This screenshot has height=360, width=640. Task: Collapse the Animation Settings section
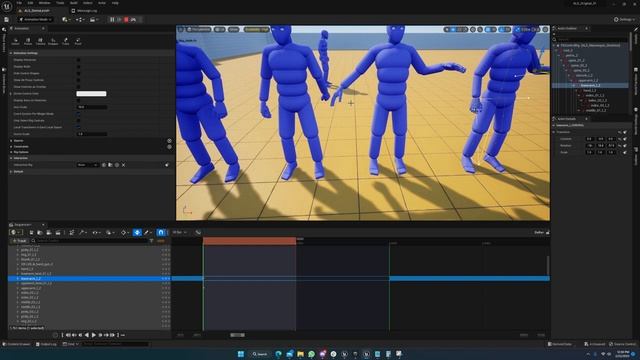click(x=11, y=53)
